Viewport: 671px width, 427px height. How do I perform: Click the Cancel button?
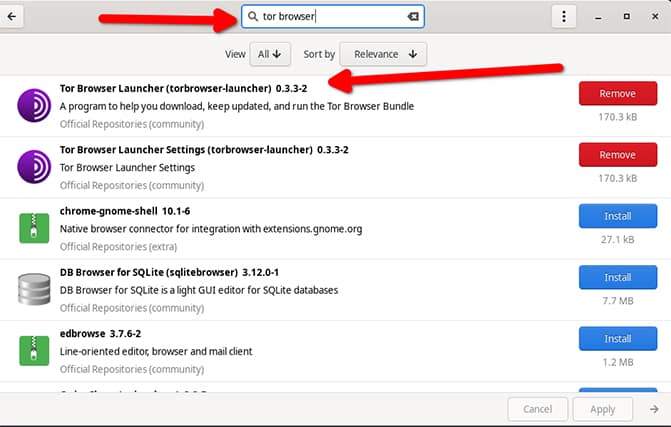(x=537, y=409)
